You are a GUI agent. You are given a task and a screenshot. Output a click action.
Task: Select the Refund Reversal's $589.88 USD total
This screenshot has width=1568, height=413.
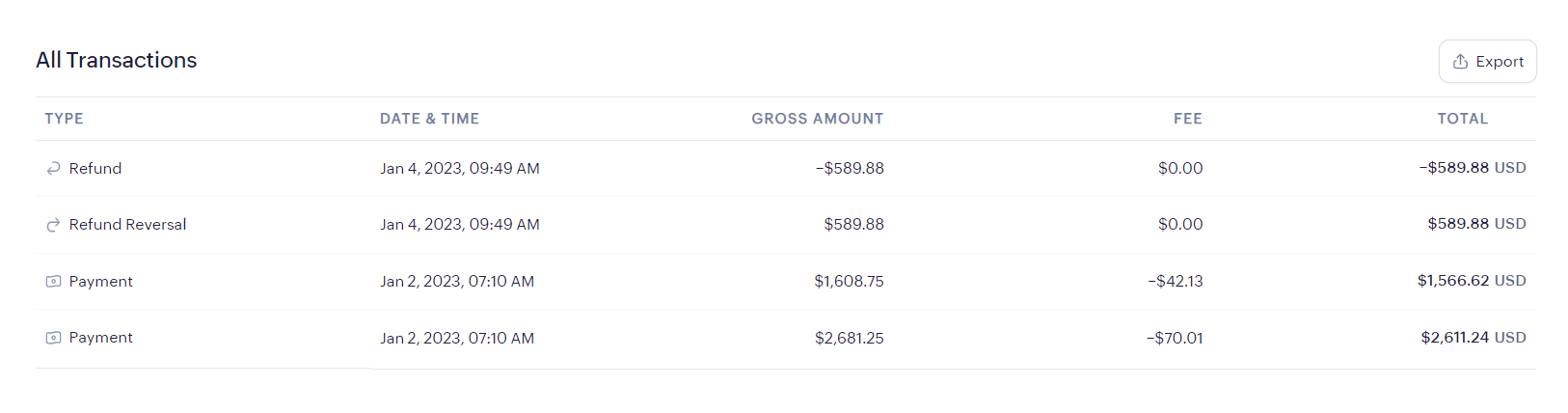pos(1475,224)
